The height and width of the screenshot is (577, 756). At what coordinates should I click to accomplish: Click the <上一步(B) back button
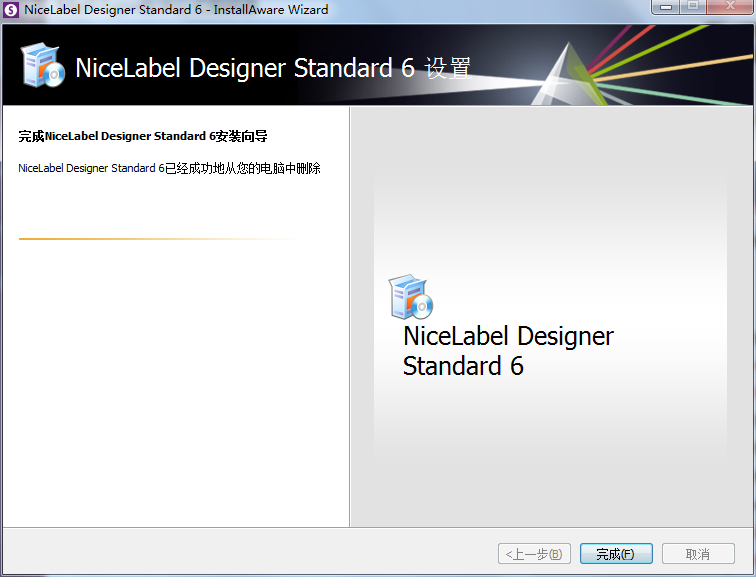[534, 554]
